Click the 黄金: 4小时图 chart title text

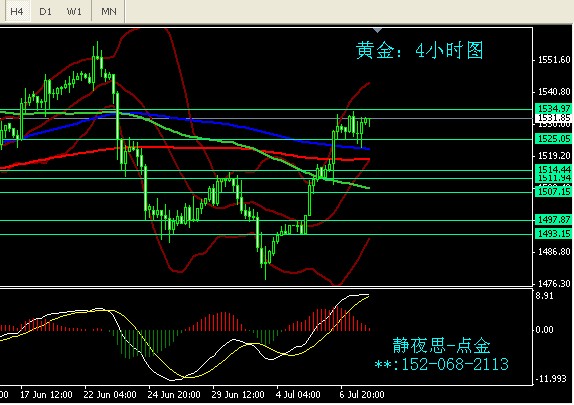420,51
